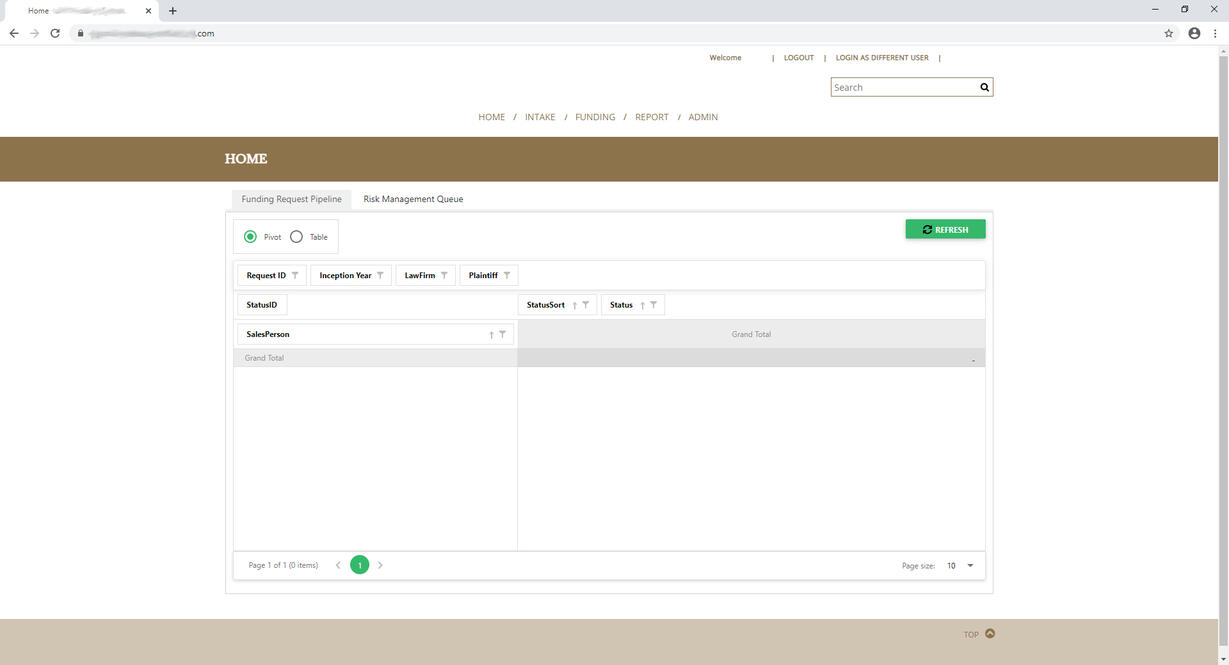Click the StatusSort sort arrow icon
This screenshot has width=1229, height=665.
click(x=574, y=305)
